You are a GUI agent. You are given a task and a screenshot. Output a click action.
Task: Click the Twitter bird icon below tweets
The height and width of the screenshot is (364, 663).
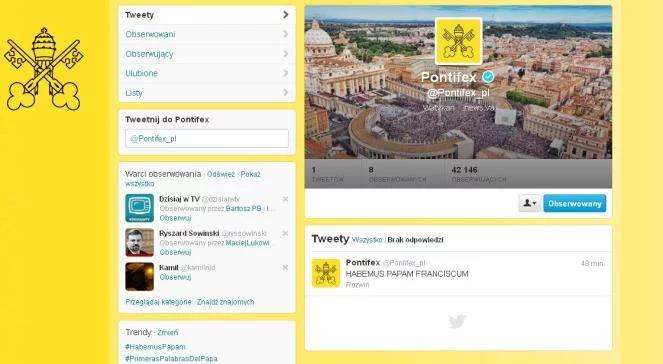pyautogui.click(x=457, y=321)
